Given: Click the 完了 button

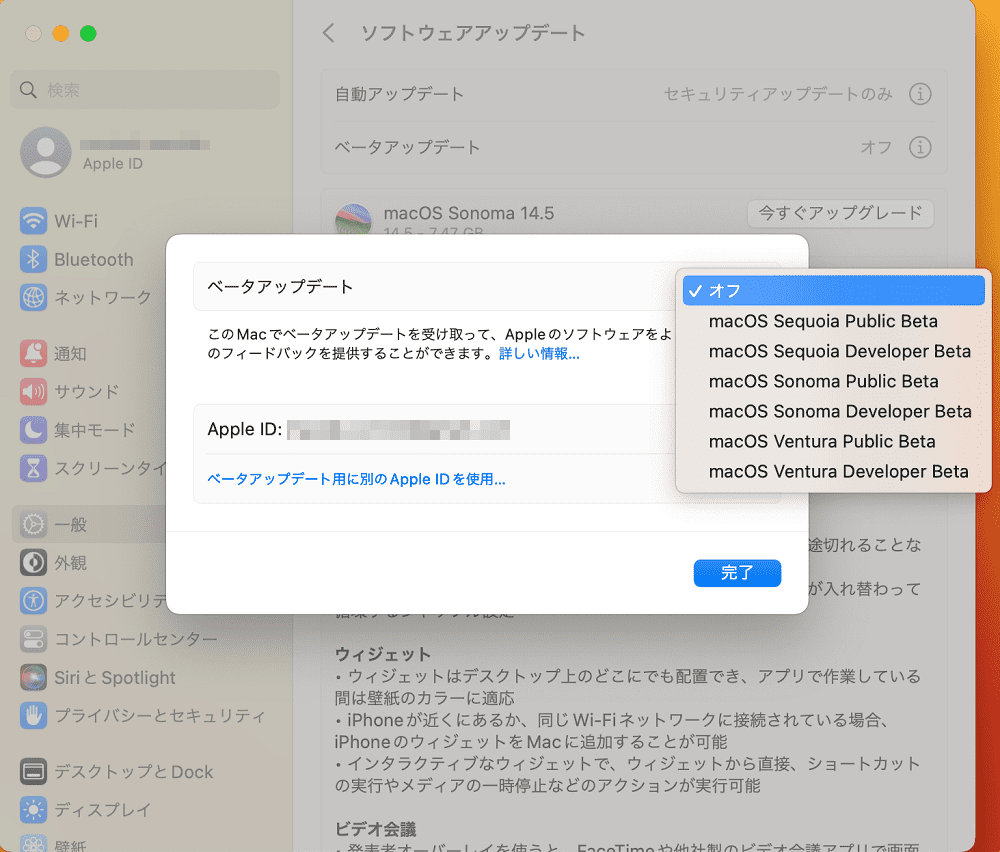Looking at the screenshot, I should tap(737, 573).
